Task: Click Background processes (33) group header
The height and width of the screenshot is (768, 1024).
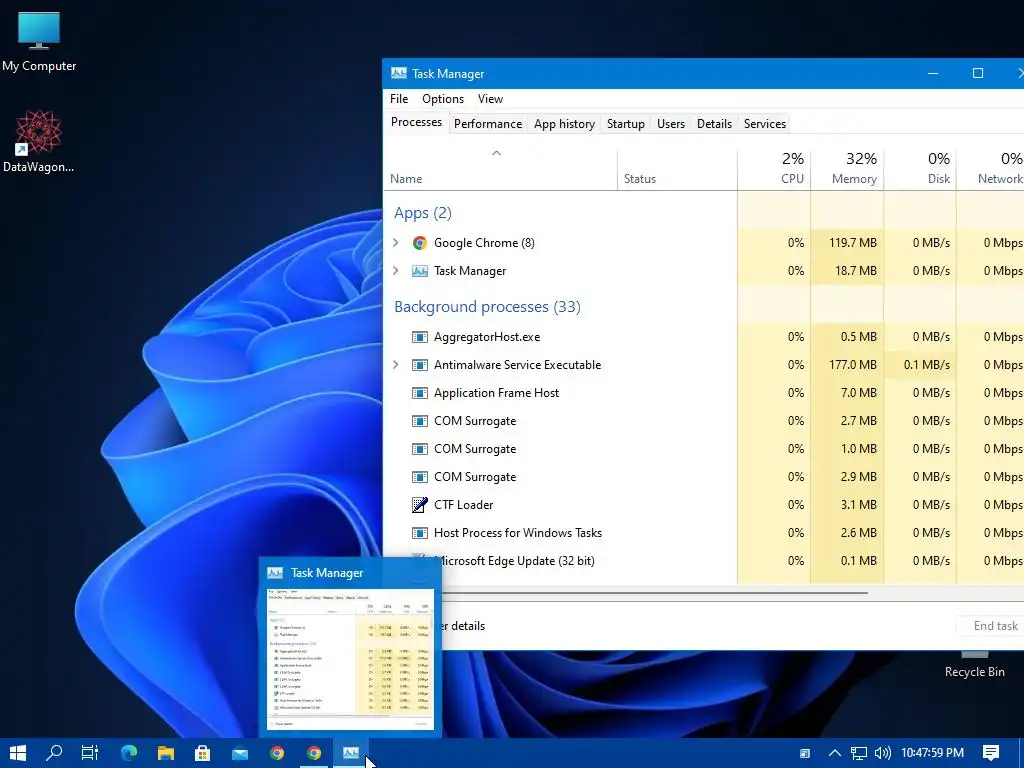Action: pyautogui.click(x=487, y=307)
